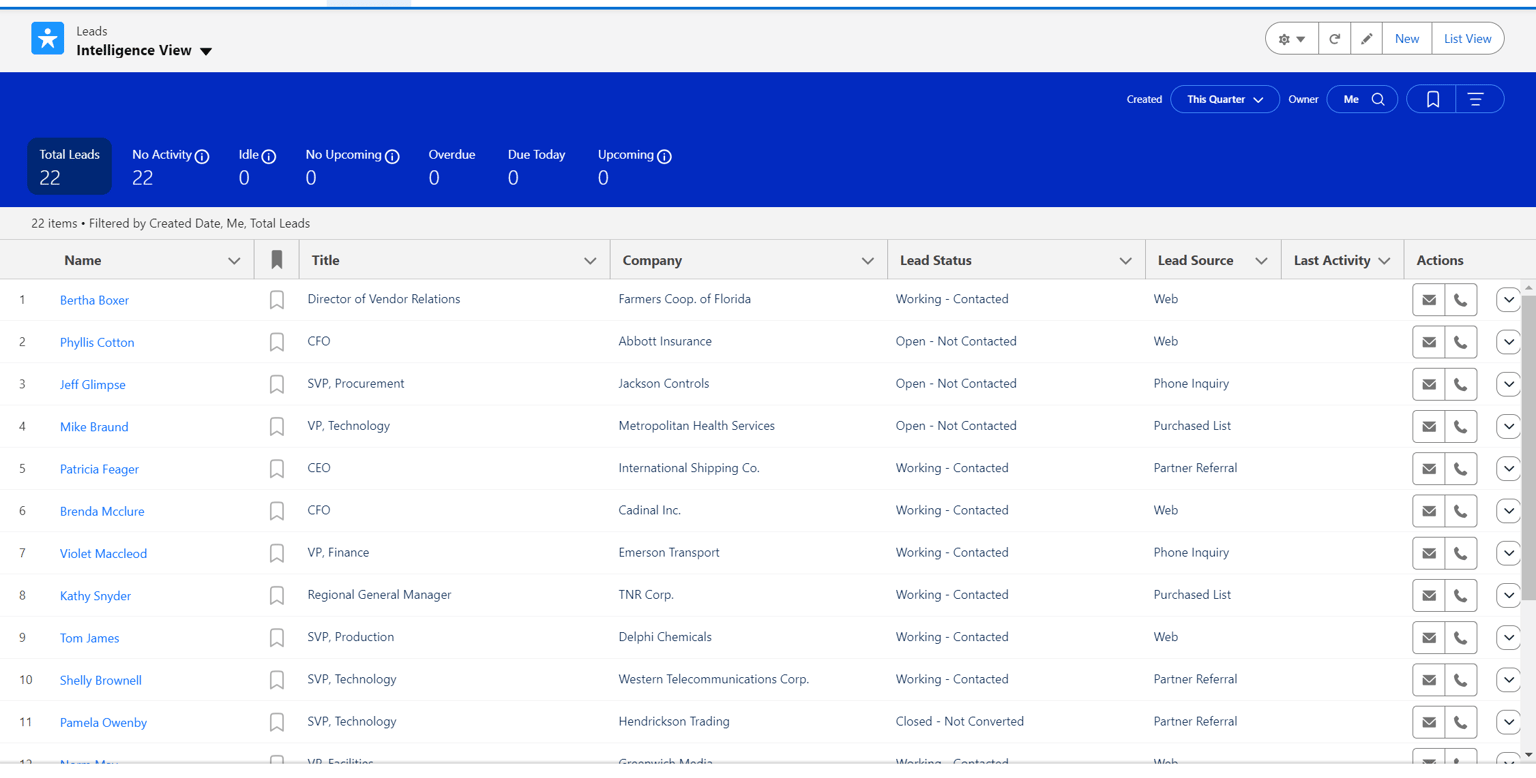Select the No Activity metric tab
The height and width of the screenshot is (778, 1536).
[170, 166]
